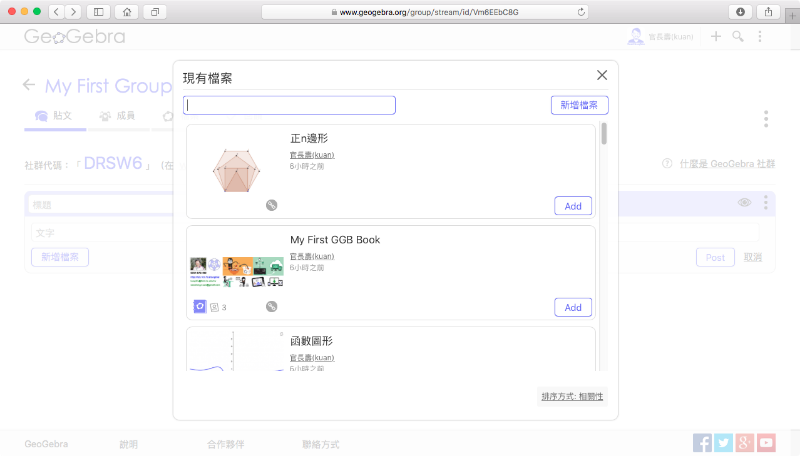
Task: Go back with the browser back arrow
Action: tap(57, 12)
